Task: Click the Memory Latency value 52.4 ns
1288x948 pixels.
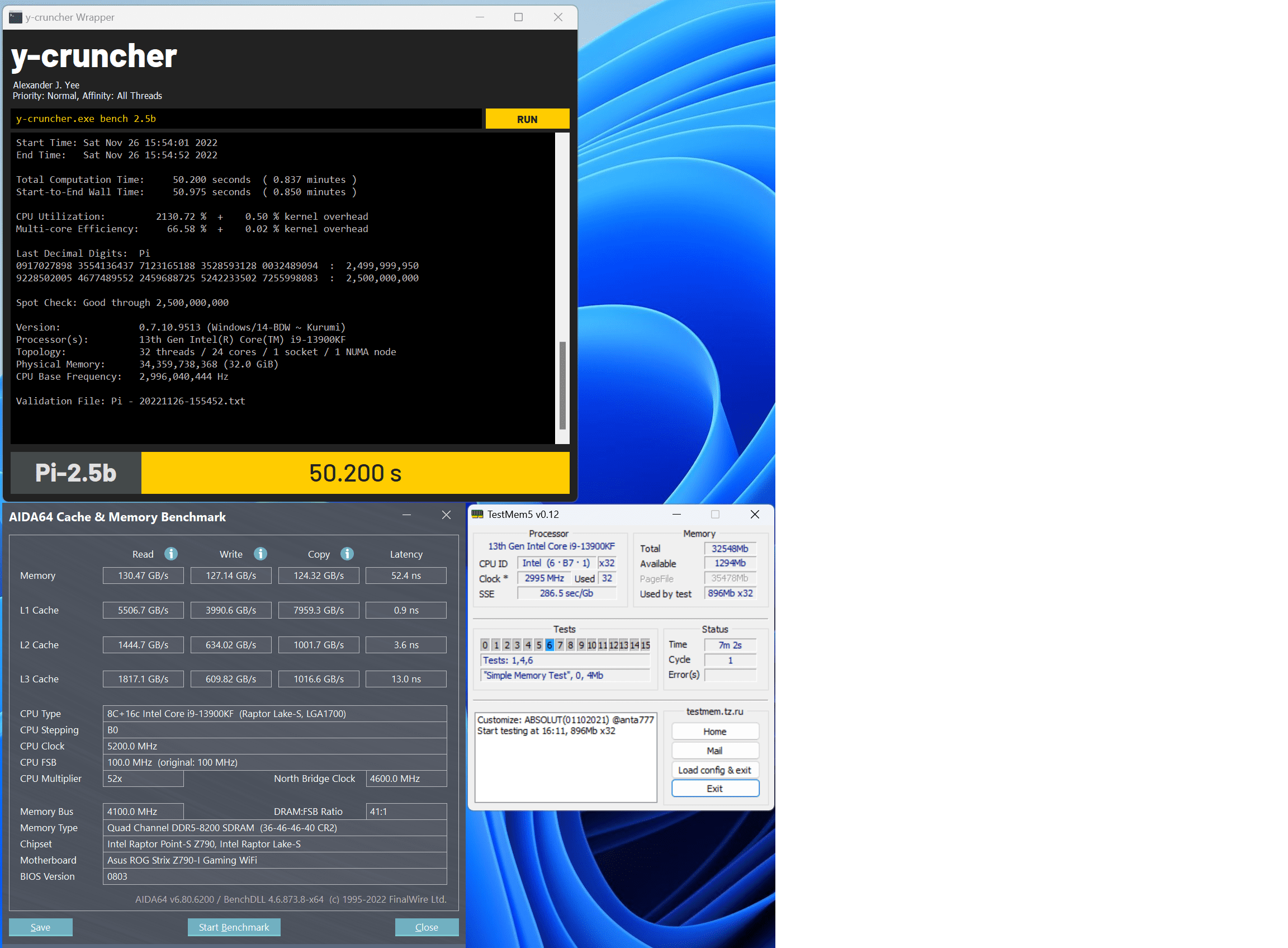Action: (406, 576)
